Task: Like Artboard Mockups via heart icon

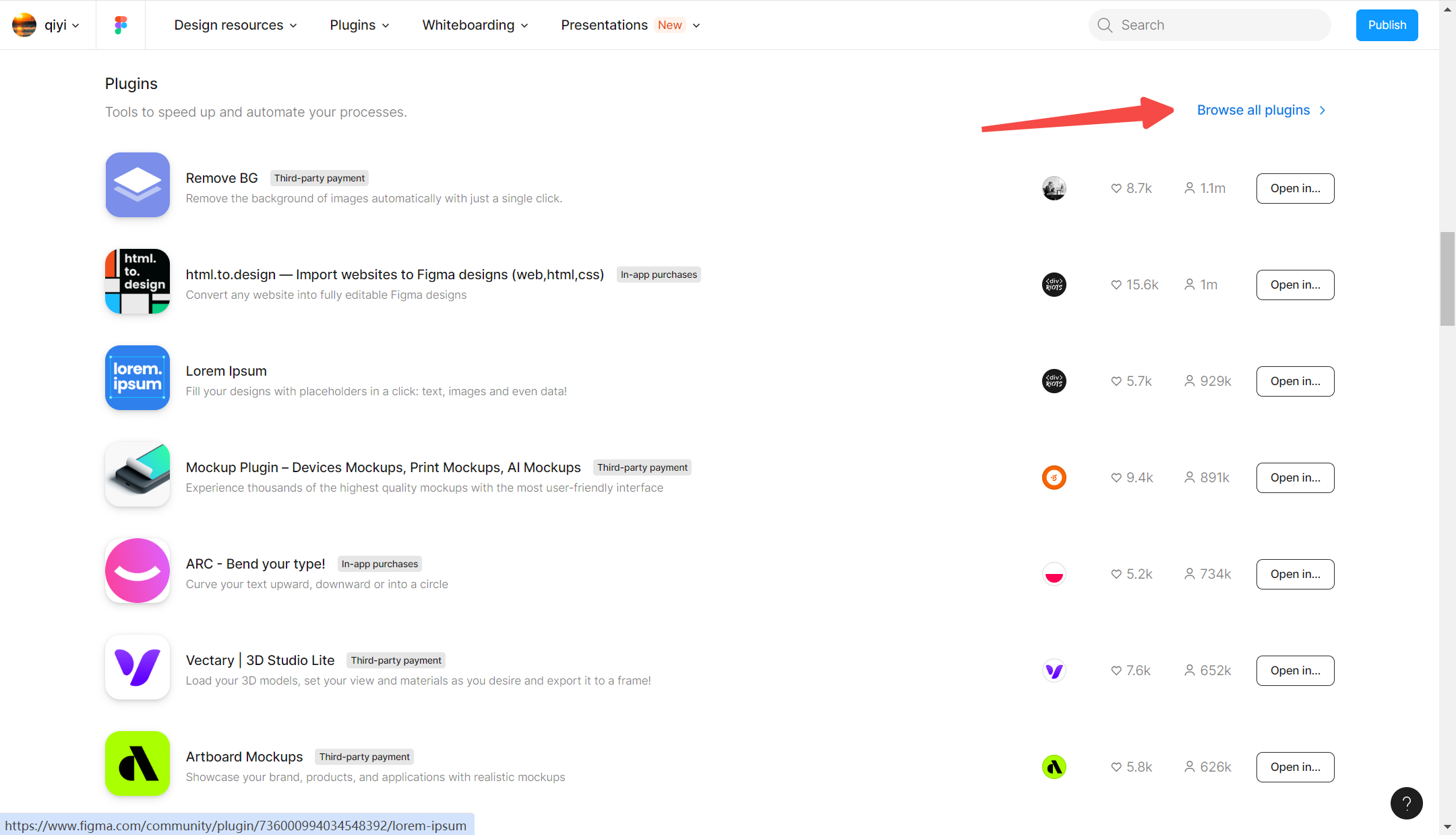Action: [x=1116, y=767]
